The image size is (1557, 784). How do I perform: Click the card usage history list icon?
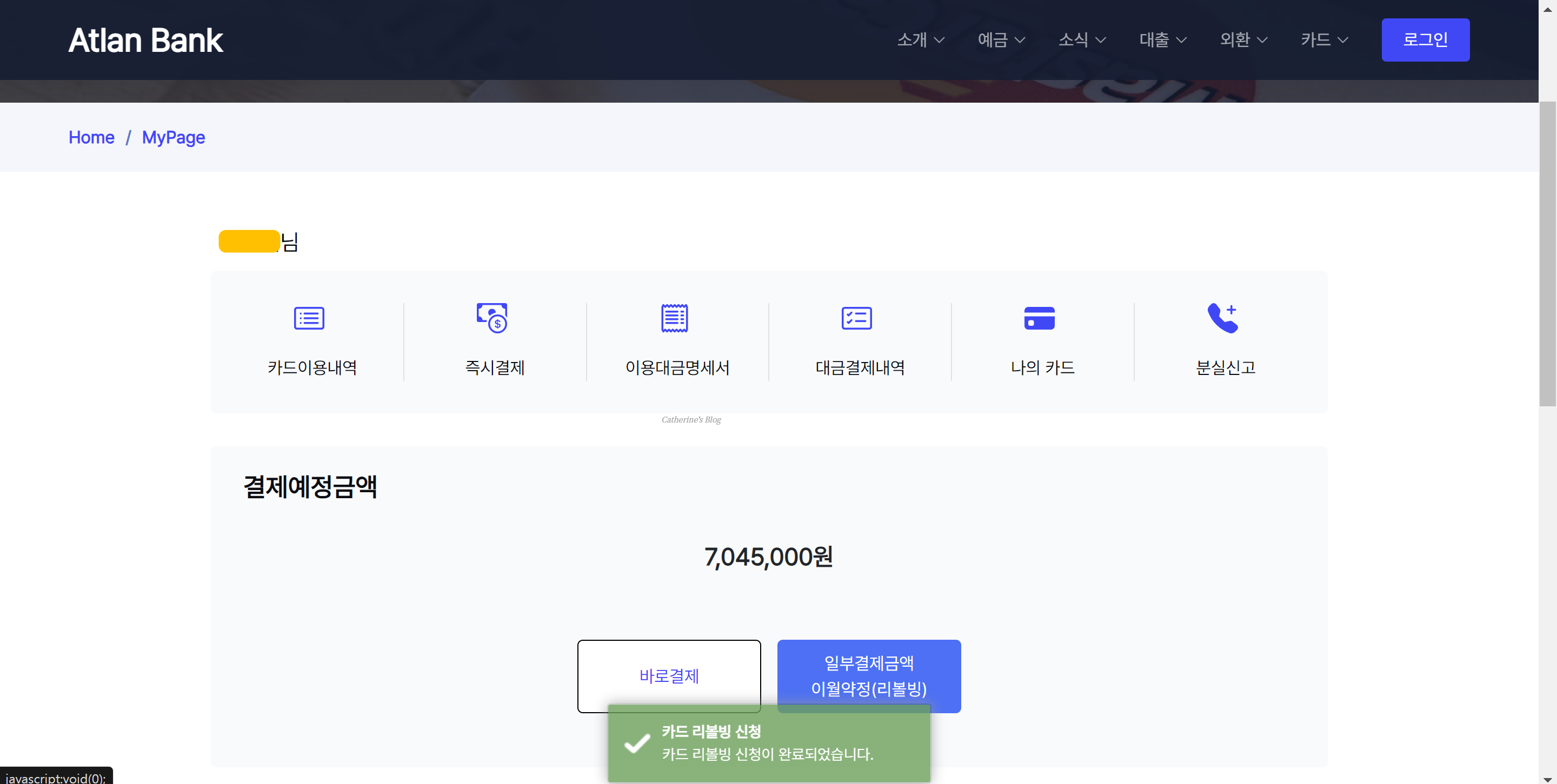tap(309, 318)
